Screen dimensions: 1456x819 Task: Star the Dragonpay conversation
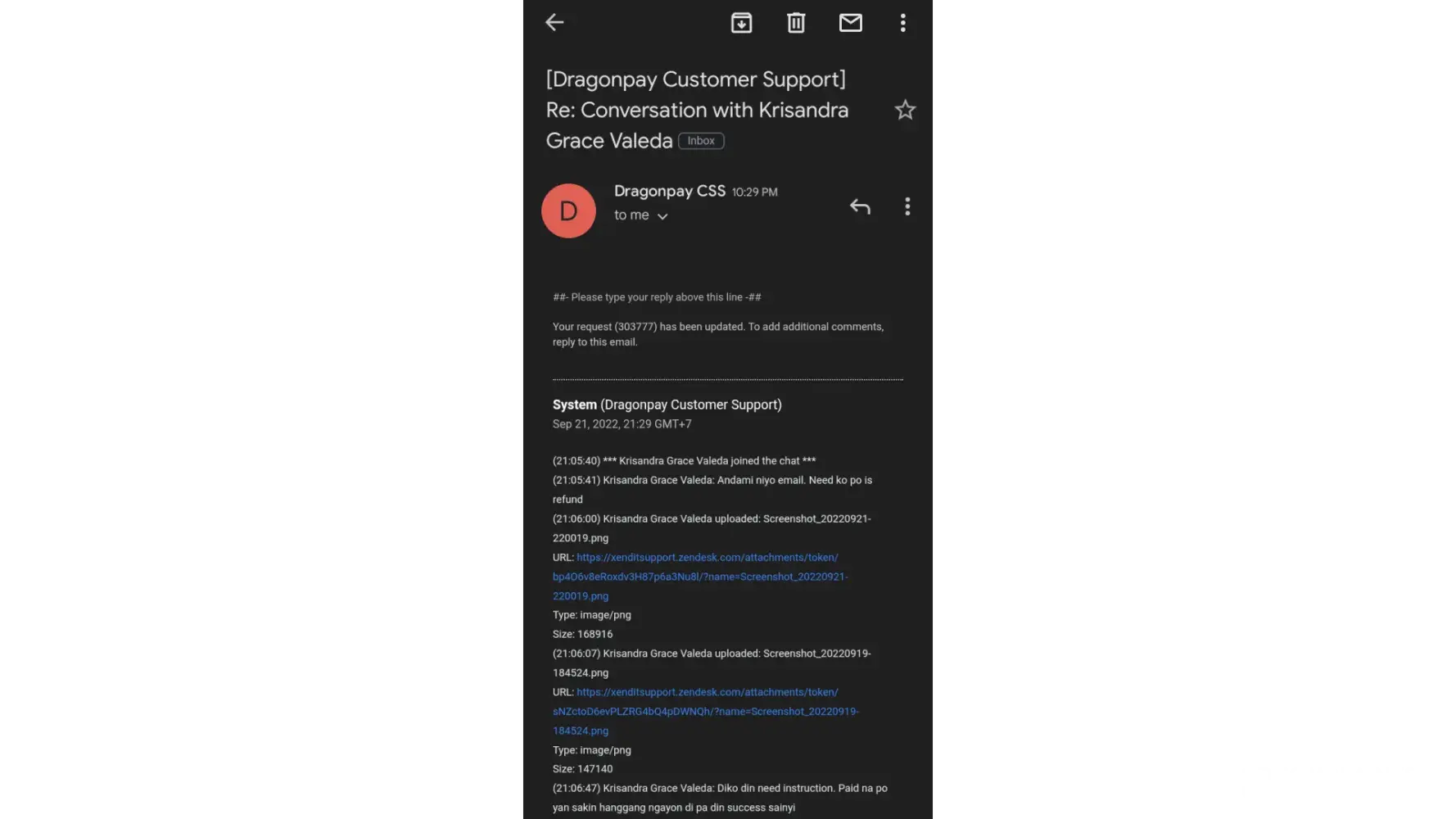pyautogui.click(x=905, y=110)
